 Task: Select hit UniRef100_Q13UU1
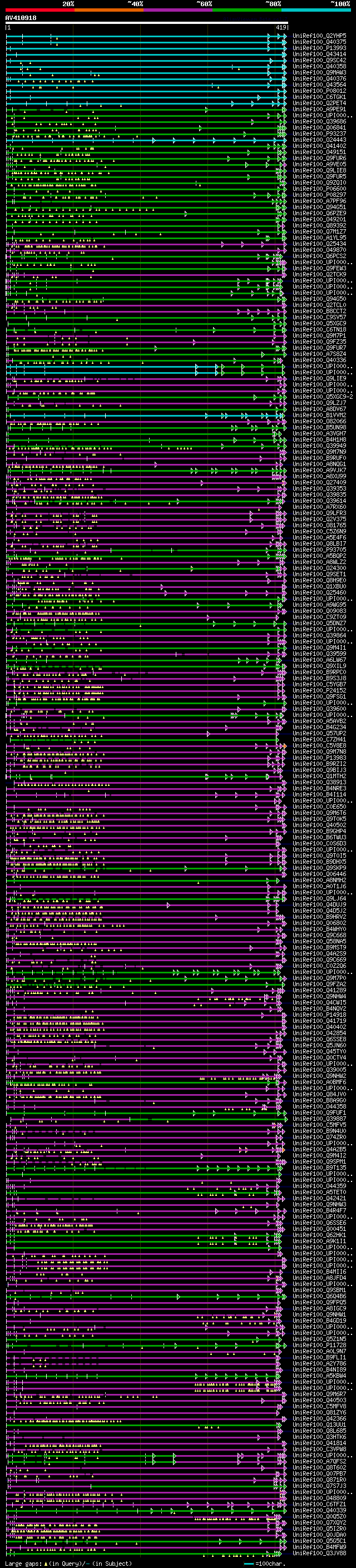(319, 1424)
